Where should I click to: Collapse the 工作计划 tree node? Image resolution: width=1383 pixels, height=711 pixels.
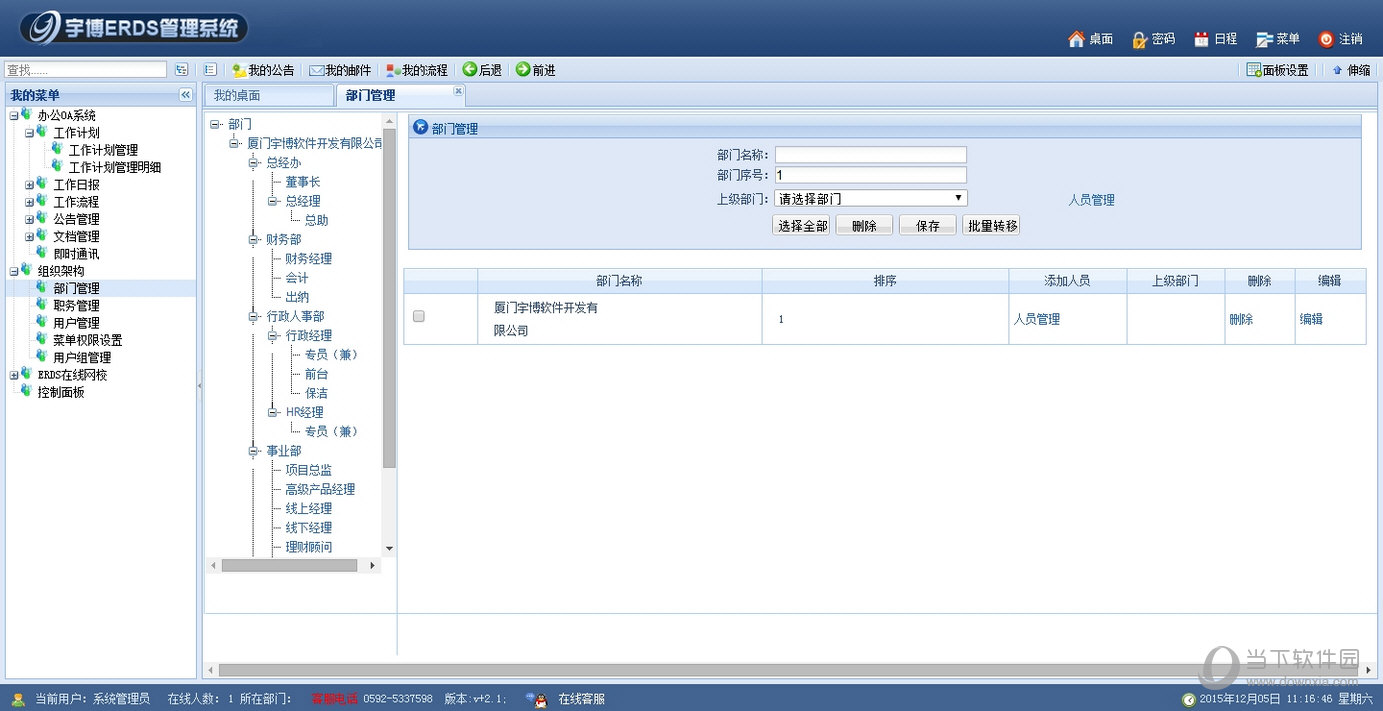30,133
